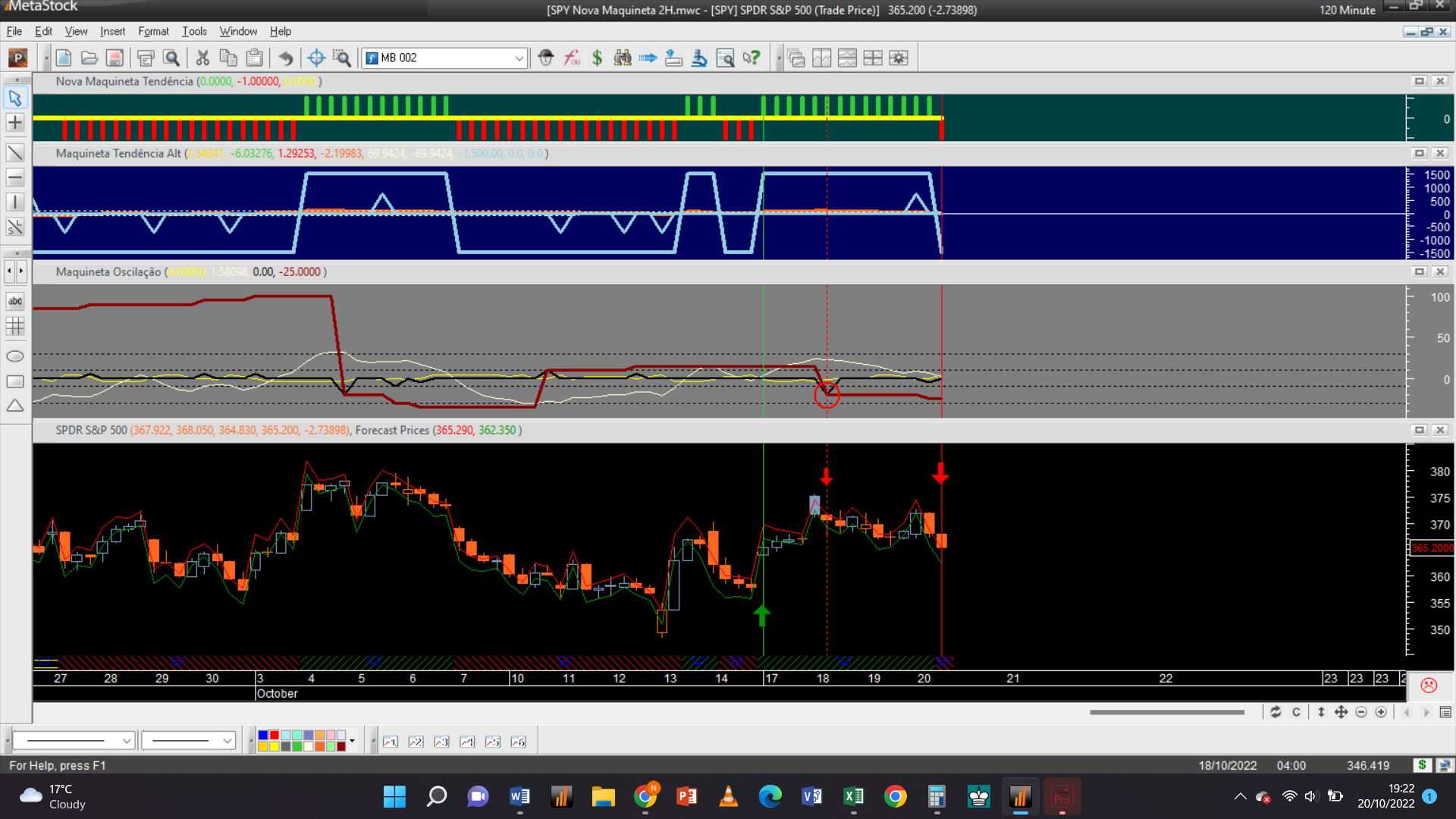Click the print toolbar icon

(146, 58)
